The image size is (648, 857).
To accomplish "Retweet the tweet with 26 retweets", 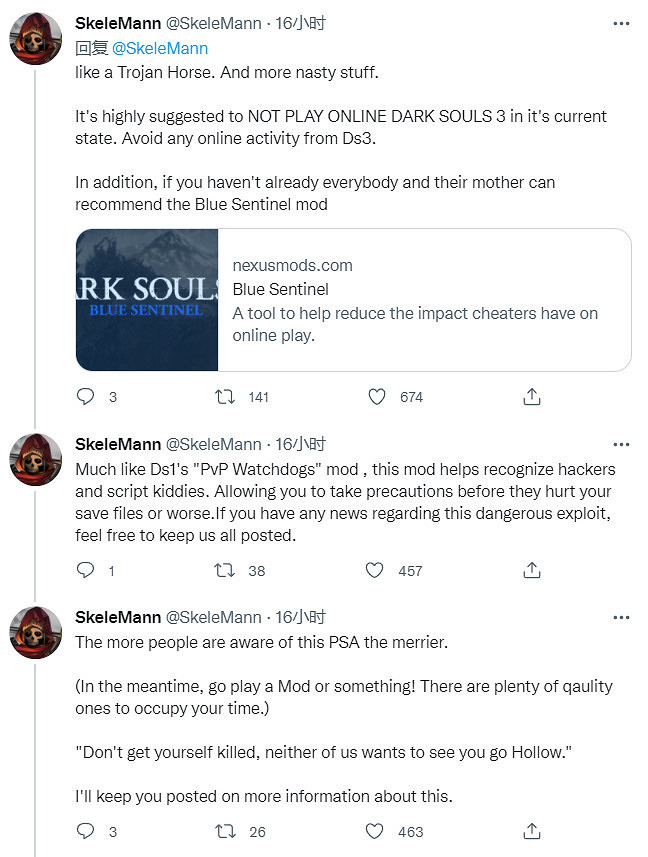I will tap(226, 831).
